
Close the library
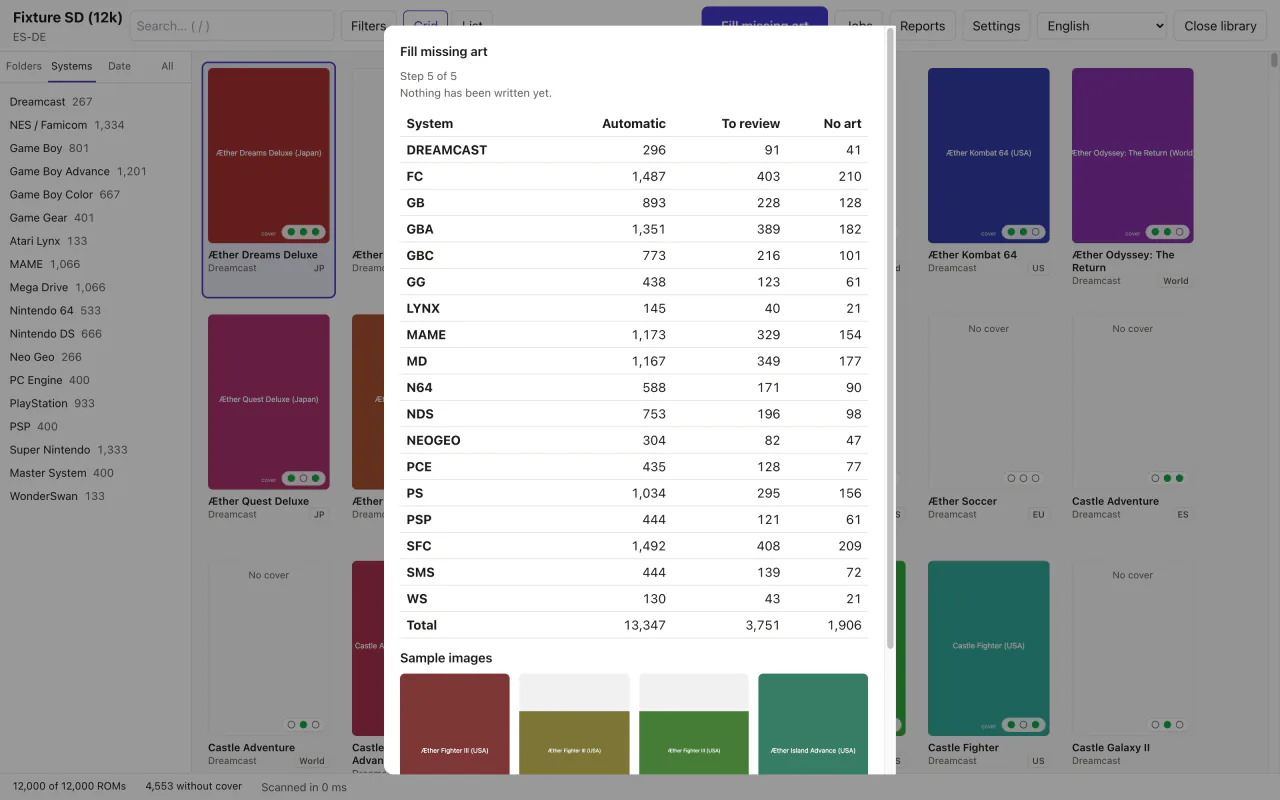tap(1220, 26)
